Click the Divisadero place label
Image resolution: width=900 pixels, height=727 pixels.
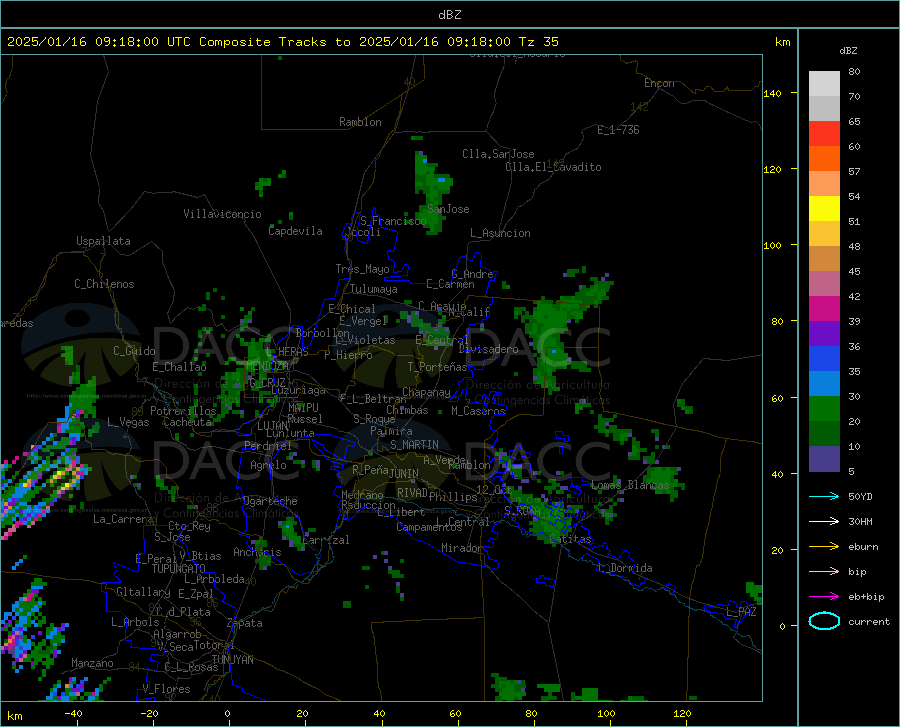[488, 349]
